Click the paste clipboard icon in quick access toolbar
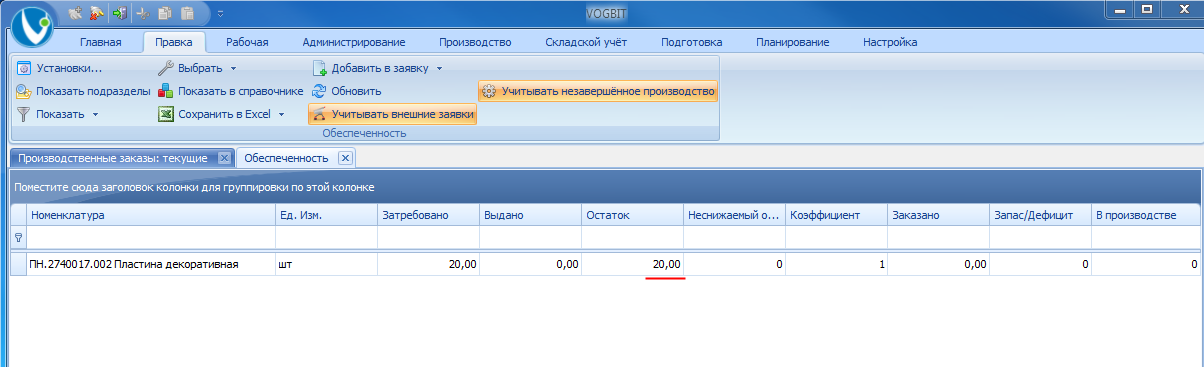The image size is (1204, 367). coord(186,13)
